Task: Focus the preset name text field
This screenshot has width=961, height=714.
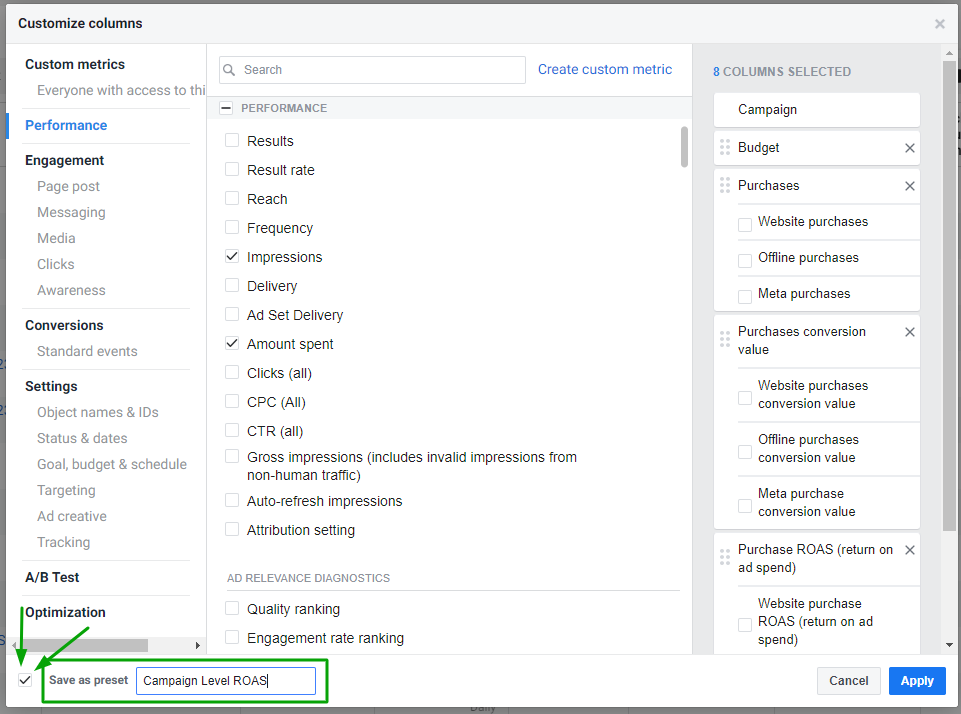Action: pos(226,681)
